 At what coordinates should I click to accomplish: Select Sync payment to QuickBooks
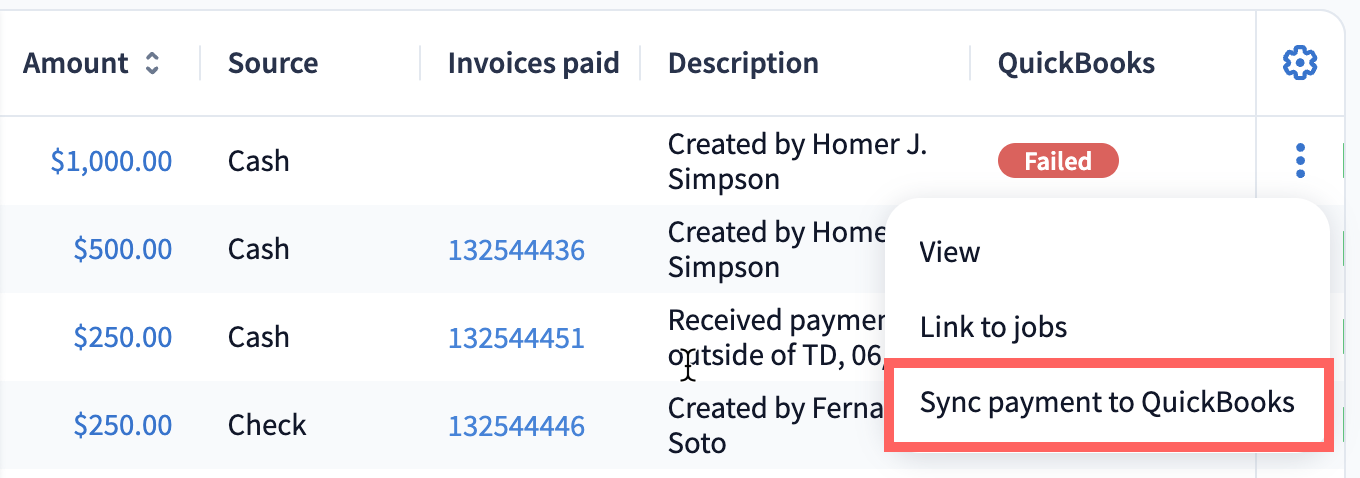point(1107,402)
